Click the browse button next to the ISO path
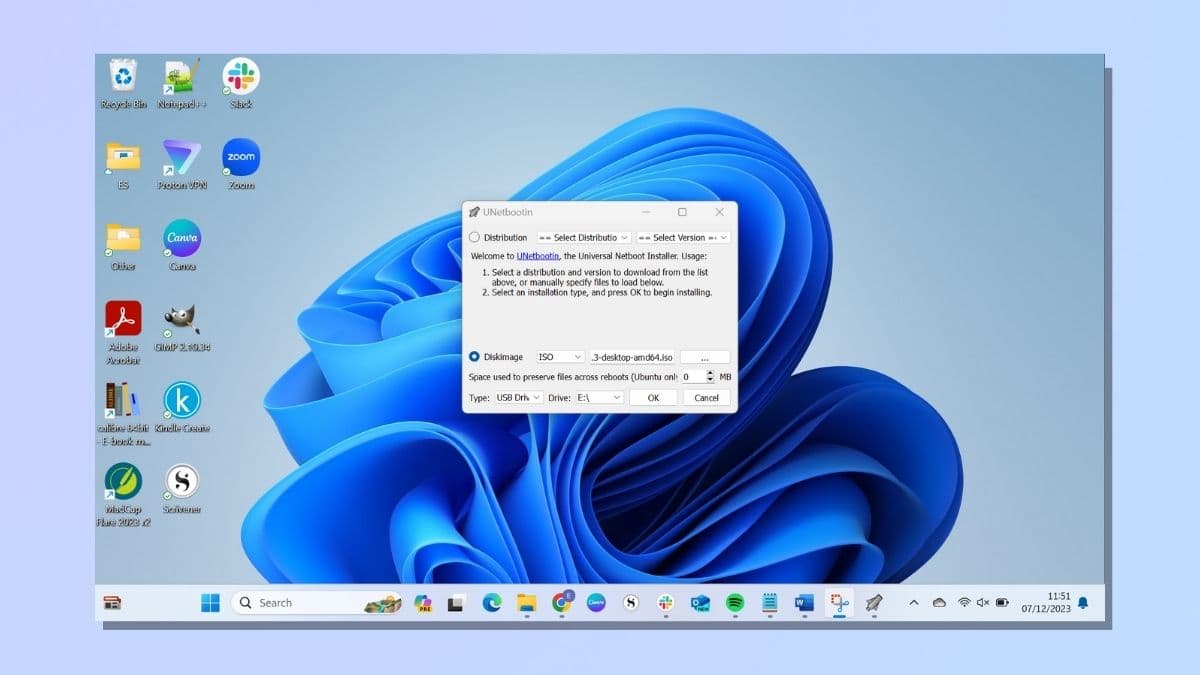Screen dimensions: 1200x675 pos(704,357)
